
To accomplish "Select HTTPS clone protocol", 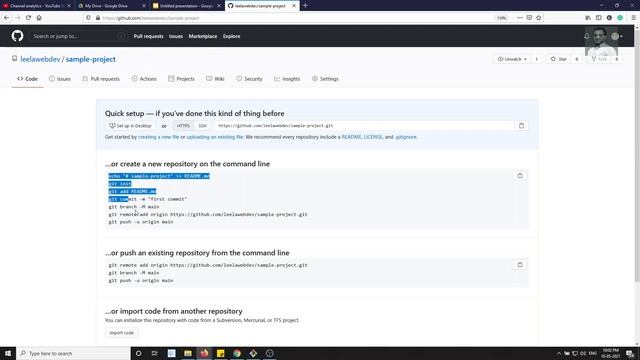I will click(x=183, y=126).
